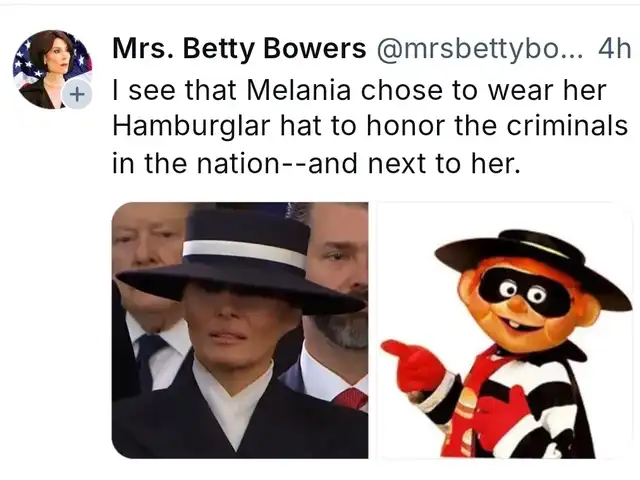Open the Hamburglar cartoon image

[505, 330]
